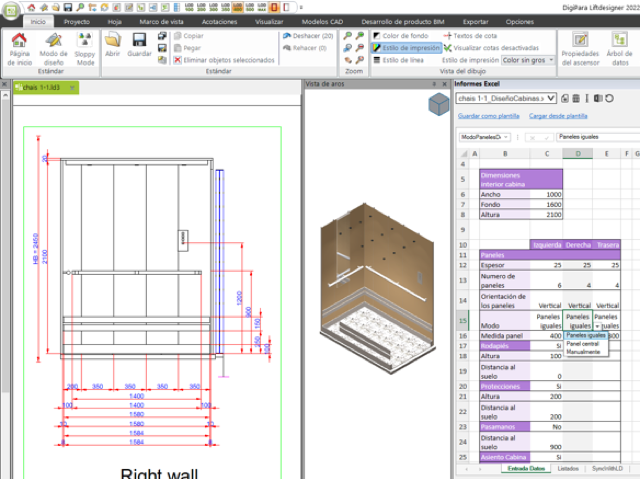Switch to Modo de diseño
Image resolution: width=640 pixels, height=479 pixels.
tap(53, 49)
